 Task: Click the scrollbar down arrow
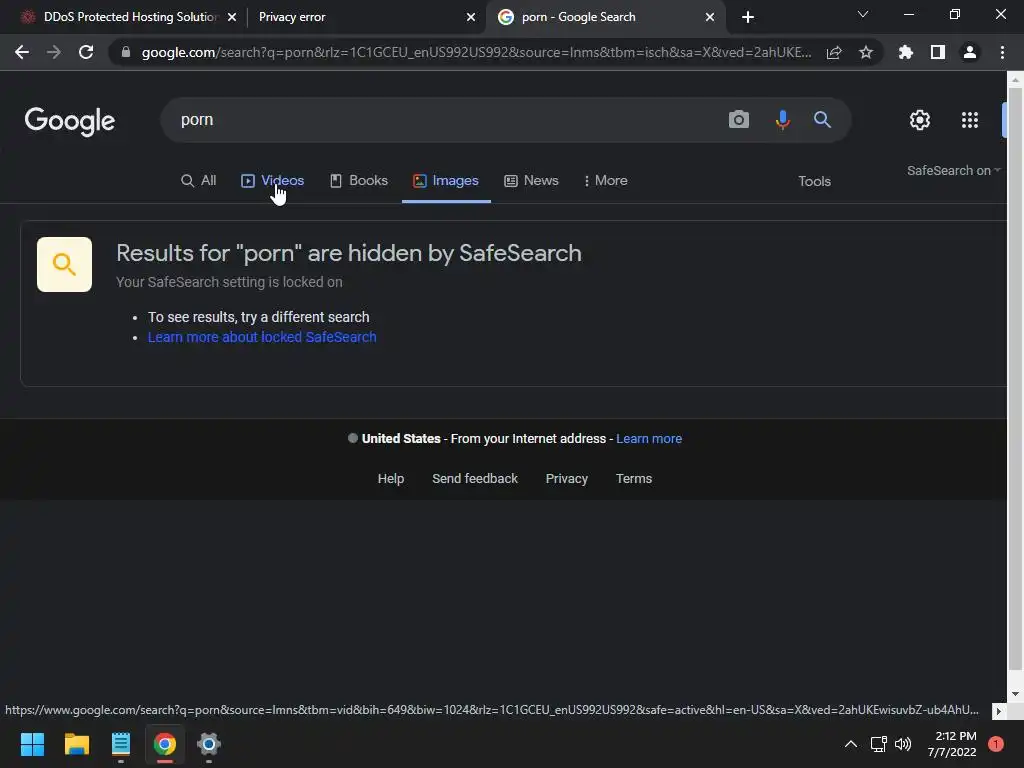pos(1015,694)
